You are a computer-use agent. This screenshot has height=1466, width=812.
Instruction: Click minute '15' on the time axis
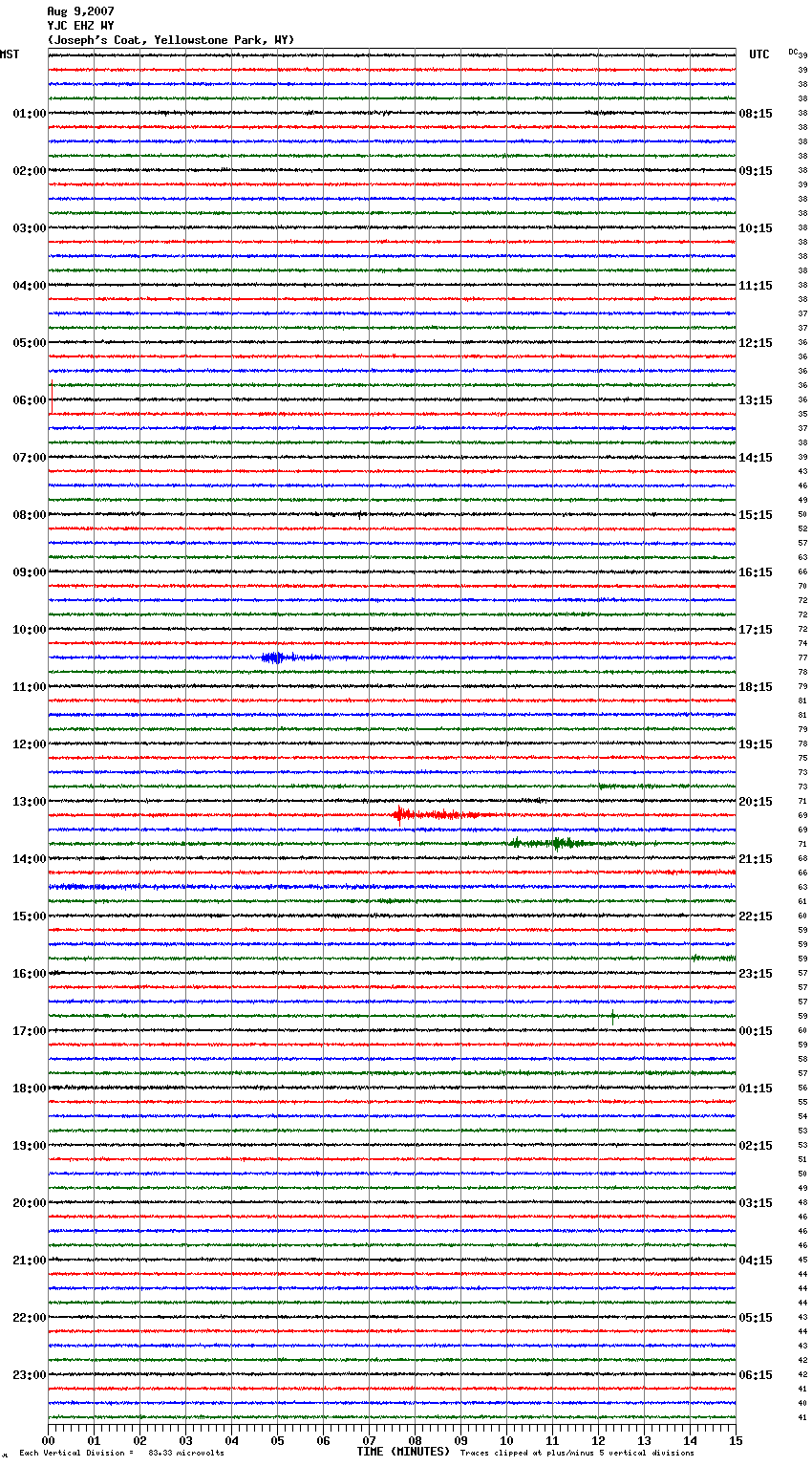[x=736, y=1440]
